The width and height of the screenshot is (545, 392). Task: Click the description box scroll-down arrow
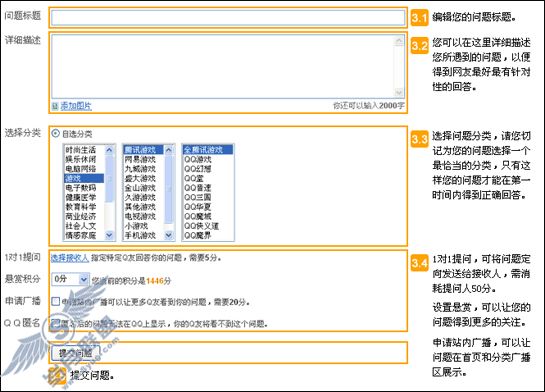pos(399,92)
